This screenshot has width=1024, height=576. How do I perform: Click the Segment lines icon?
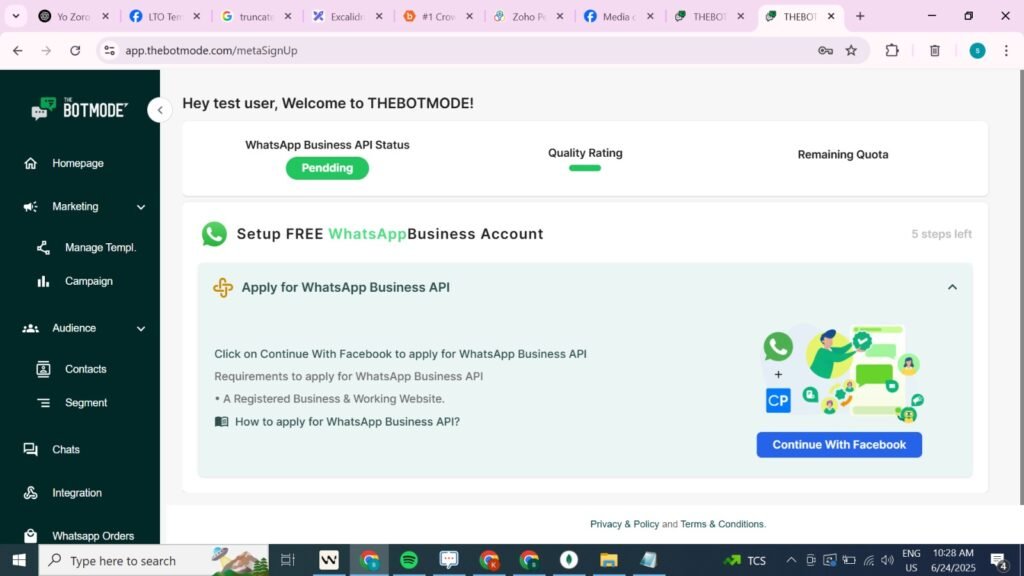(x=43, y=403)
